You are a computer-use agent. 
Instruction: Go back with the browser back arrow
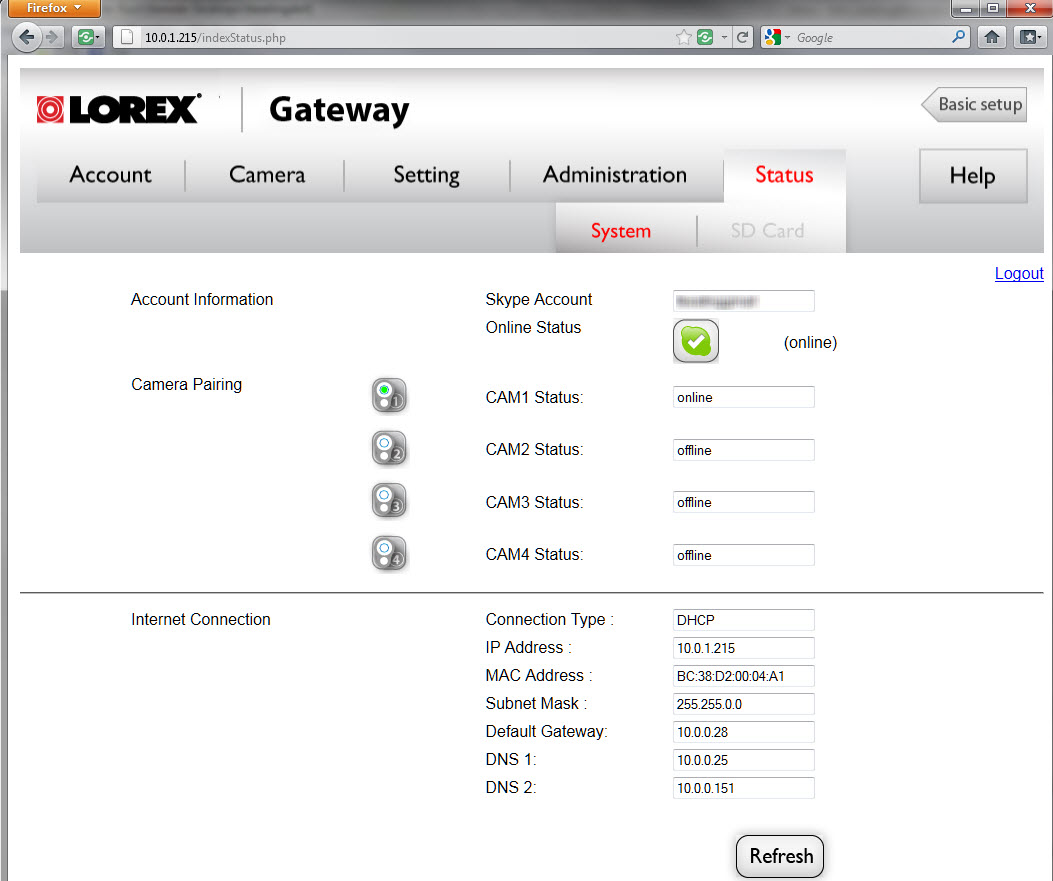point(28,38)
